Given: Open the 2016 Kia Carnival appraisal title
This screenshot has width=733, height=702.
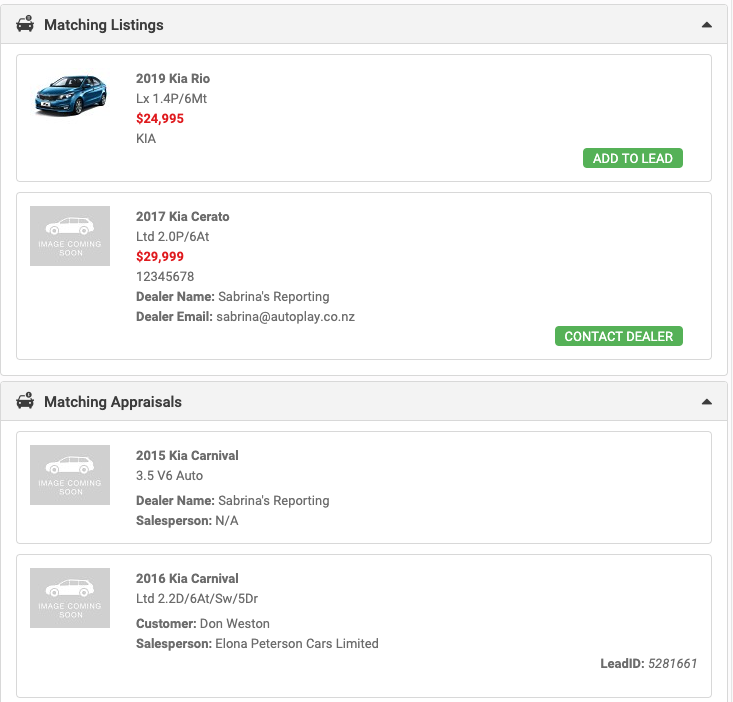Looking at the screenshot, I should click(x=187, y=579).
